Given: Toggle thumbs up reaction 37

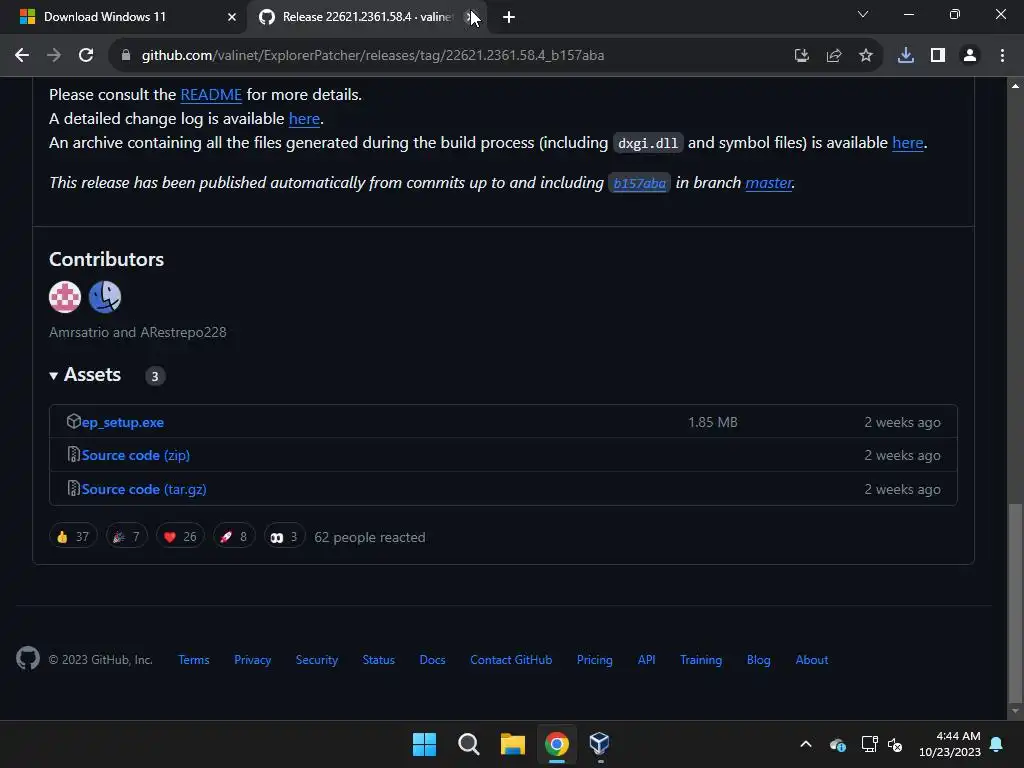Looking at the screenshot, I should (x=73, y=537).
